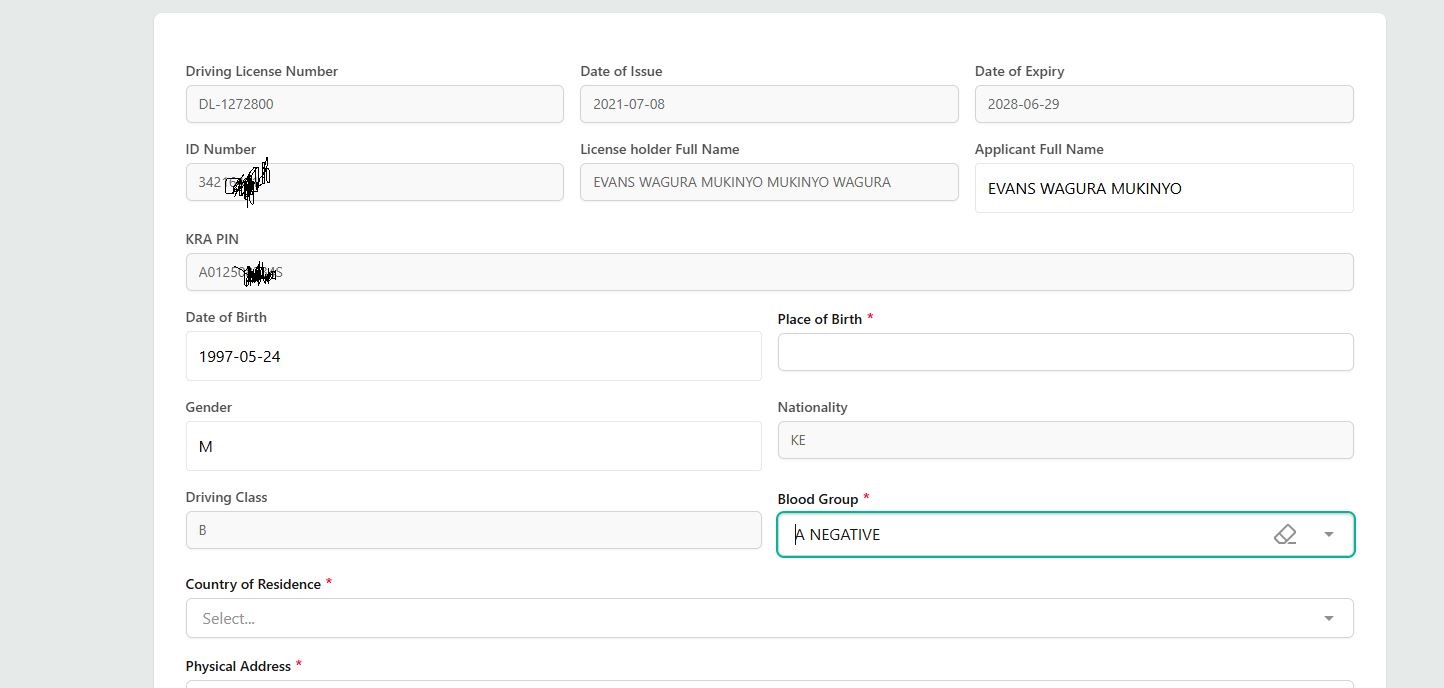Click the Date of Issue field
The image size is (1444, 688).
[768, 104]
